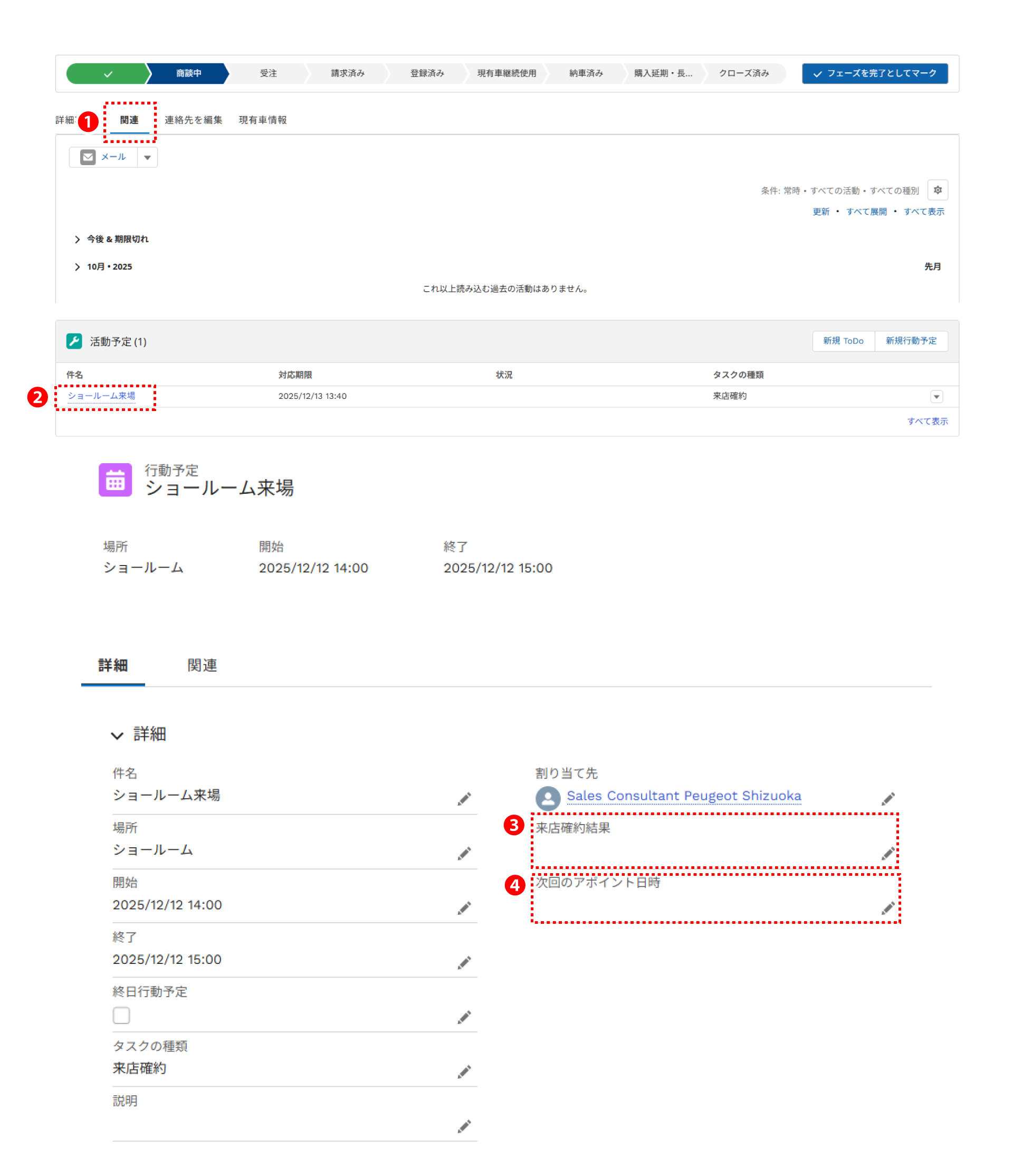This screenshot has width=1013, height=1176.
Task: Open dropdown arrow beside メール button
Action: coord(148,157)
